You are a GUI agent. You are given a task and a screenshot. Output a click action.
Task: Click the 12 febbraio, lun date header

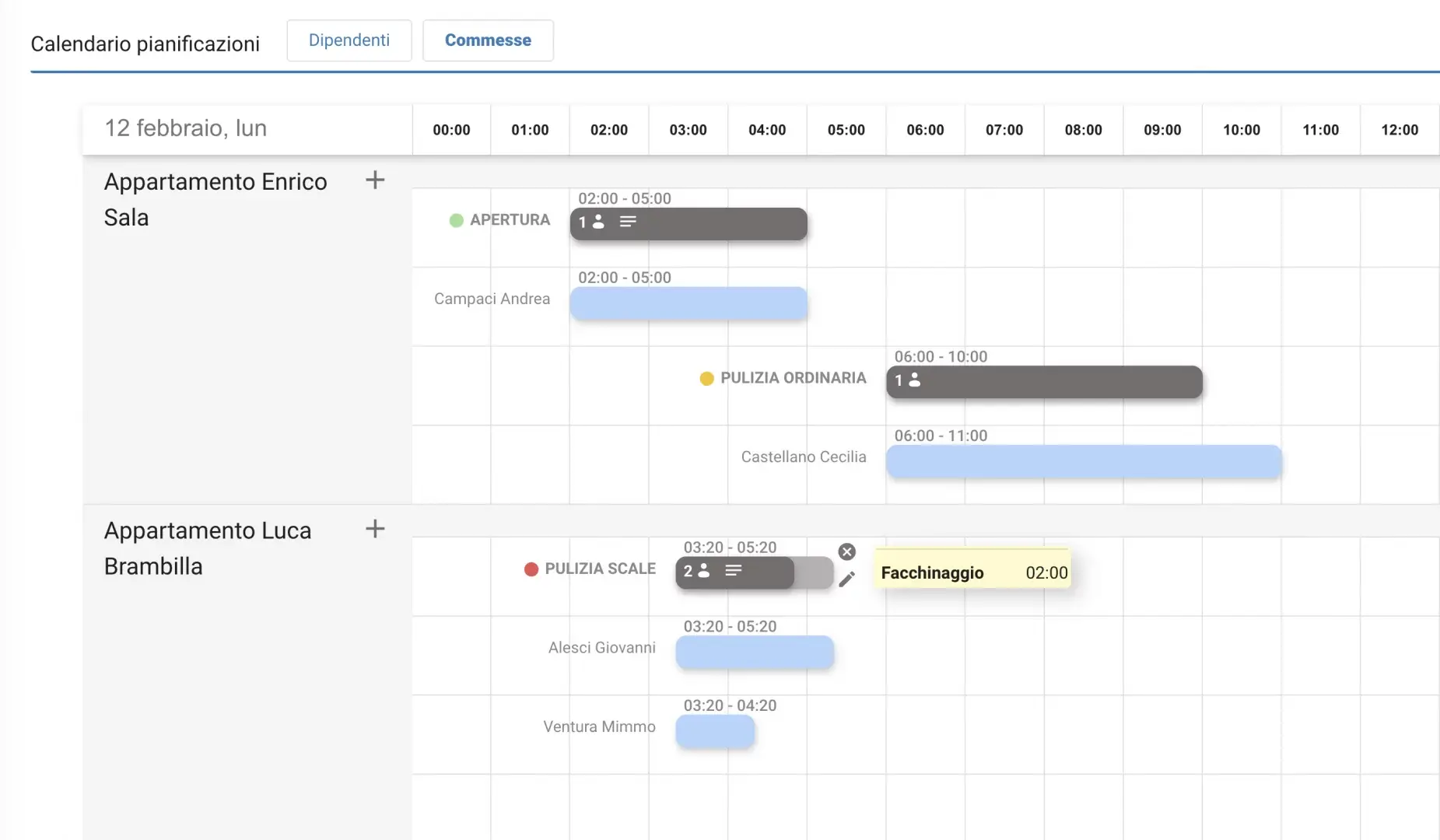pyautogui.click(x=186, y=128)
